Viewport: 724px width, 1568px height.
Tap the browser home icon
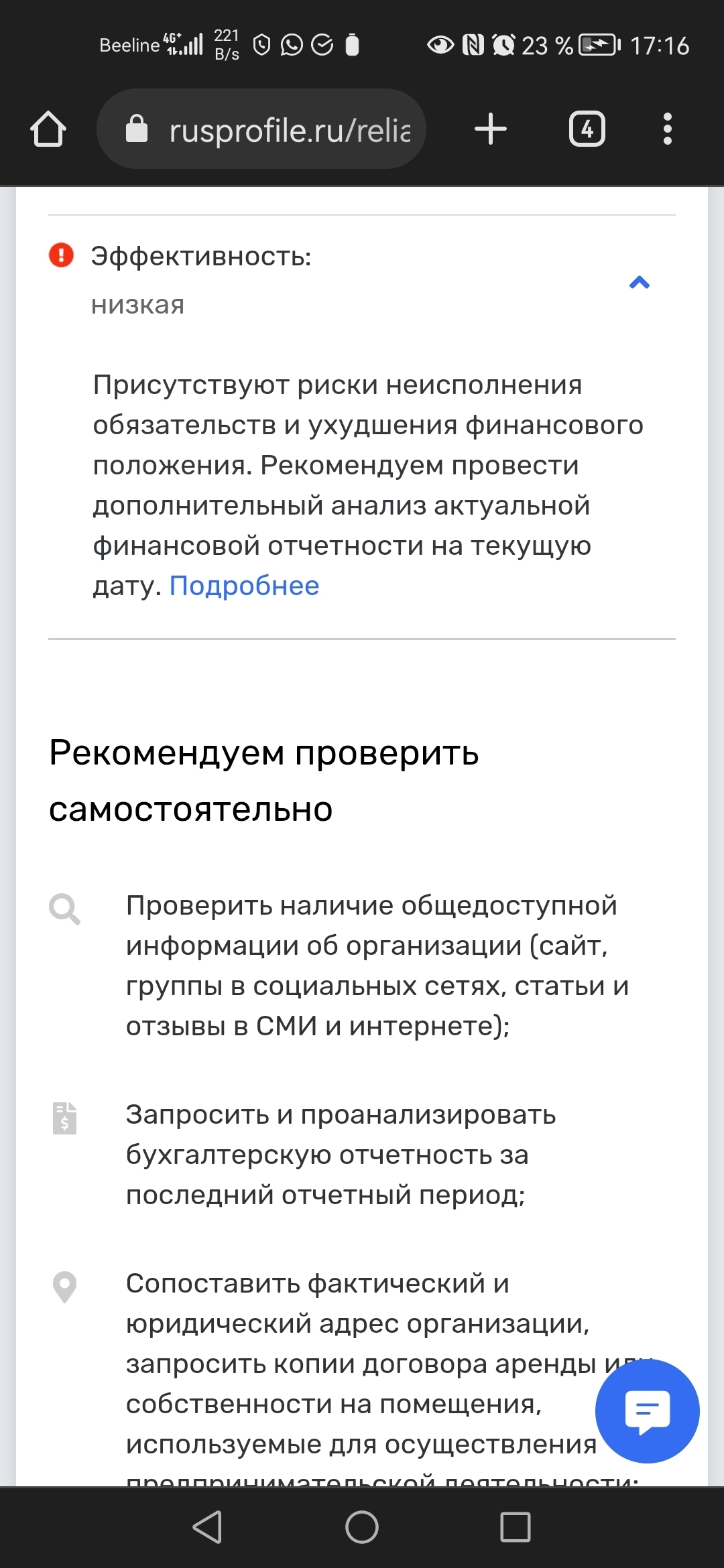48,129
